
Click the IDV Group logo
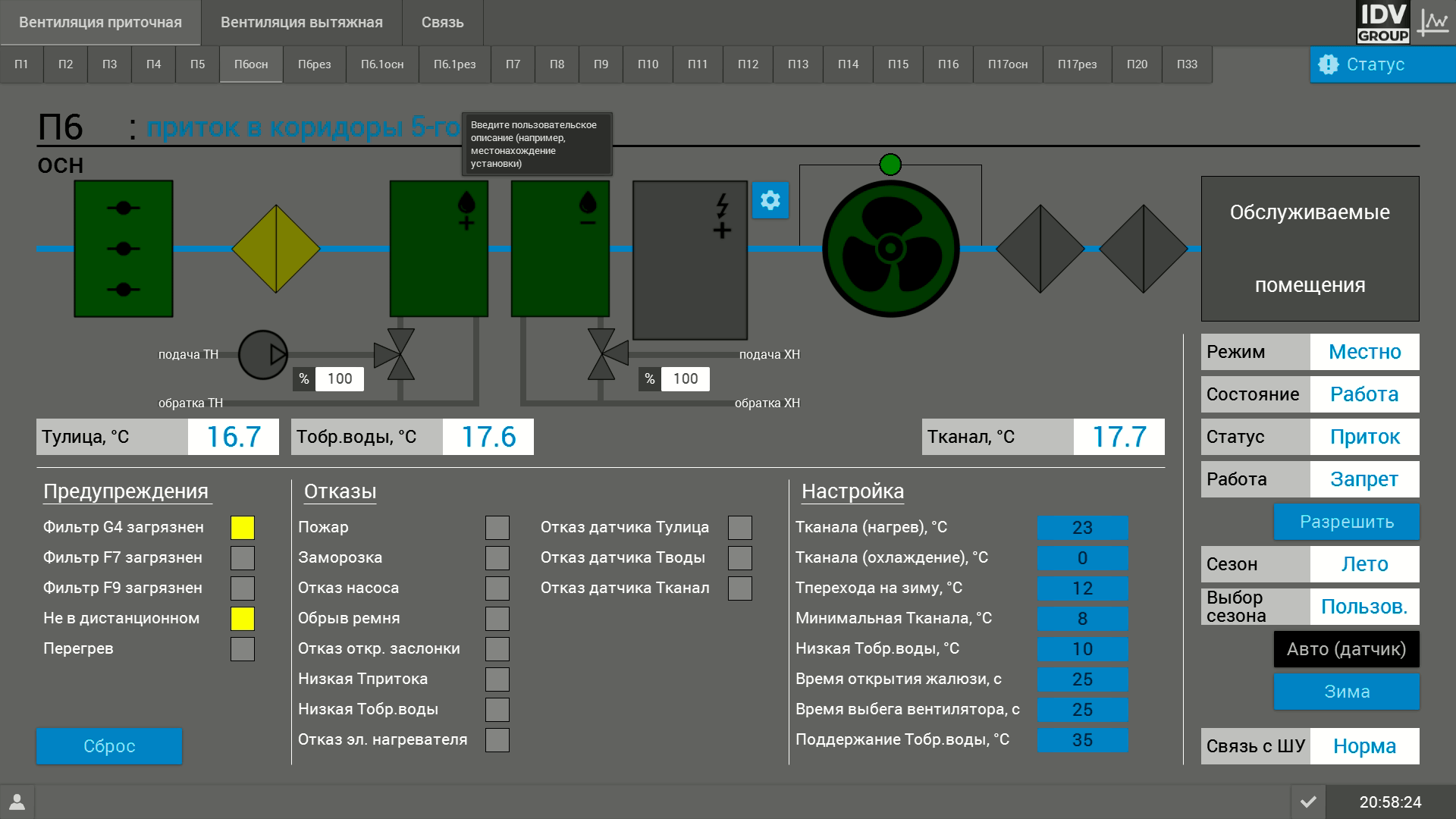(1383, 22)
